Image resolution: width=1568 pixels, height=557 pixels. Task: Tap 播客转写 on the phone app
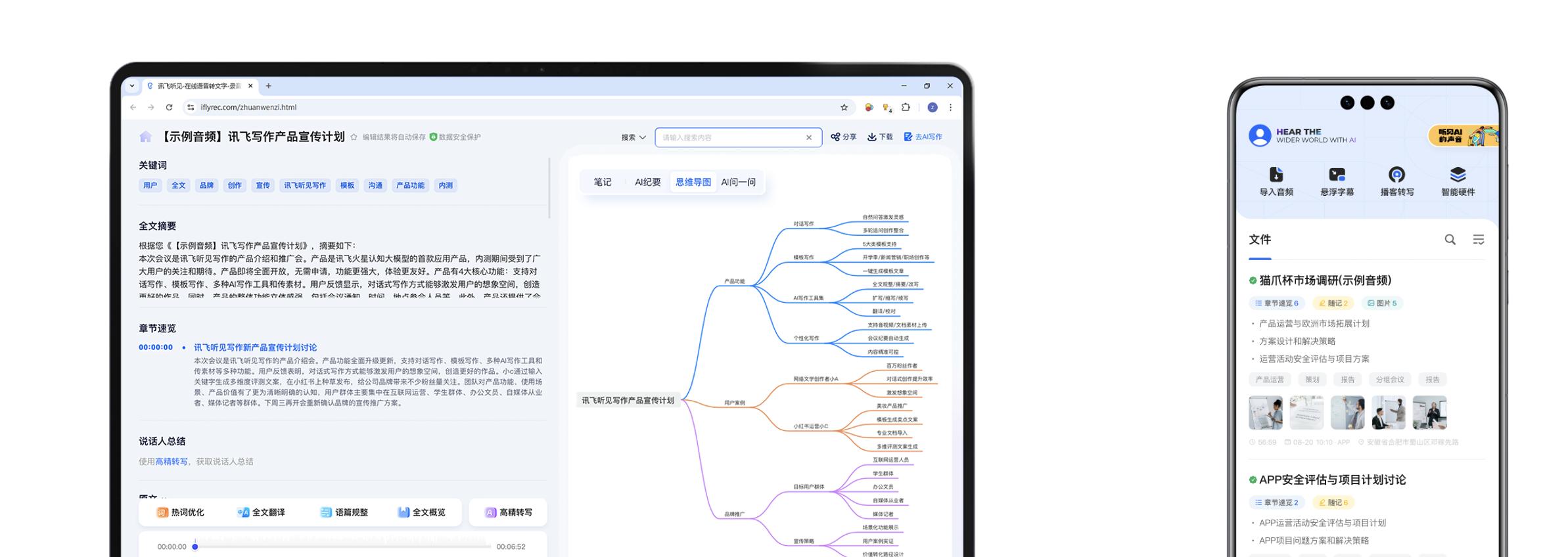[1396, 182]
